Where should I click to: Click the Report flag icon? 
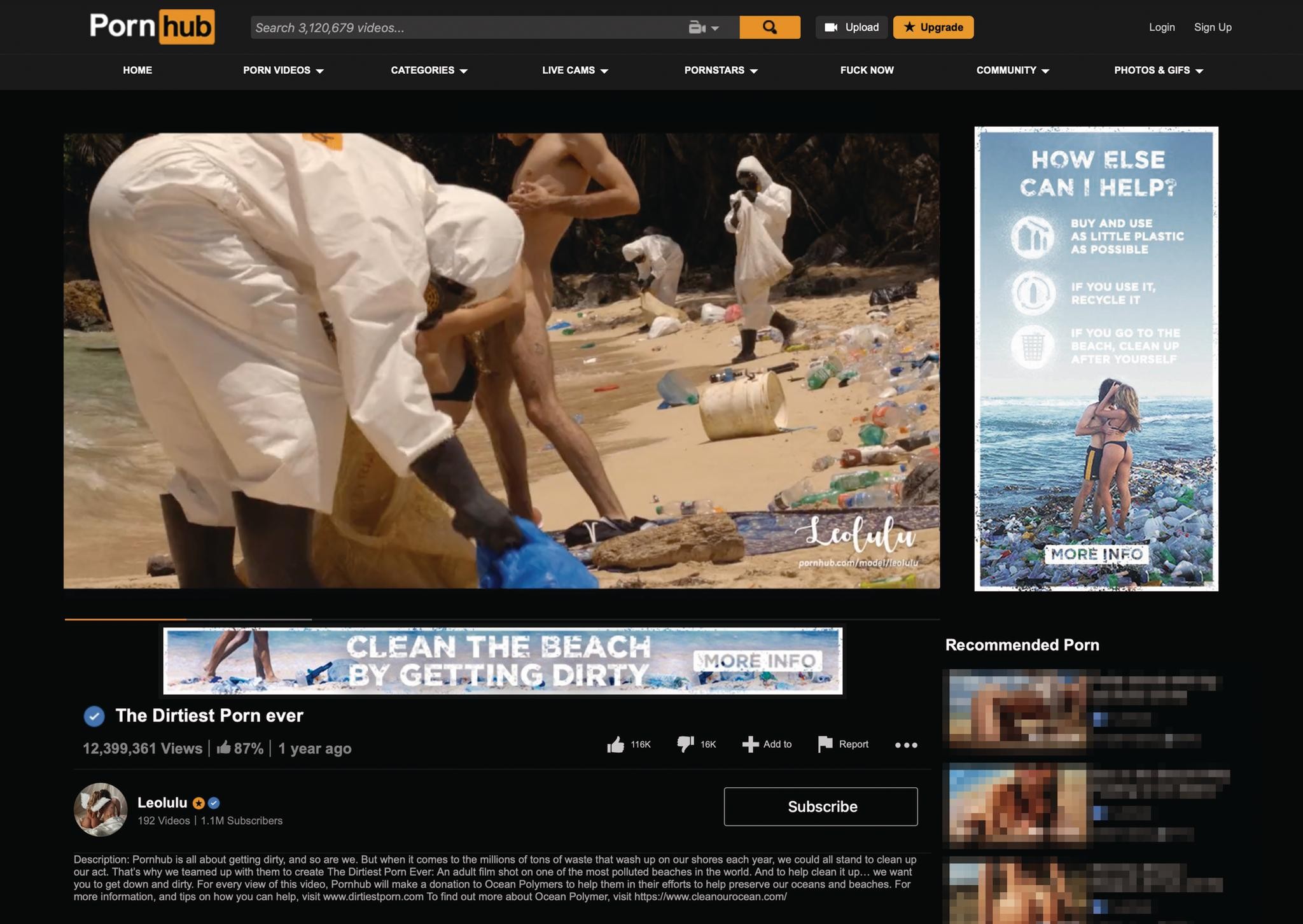(825, 744)
